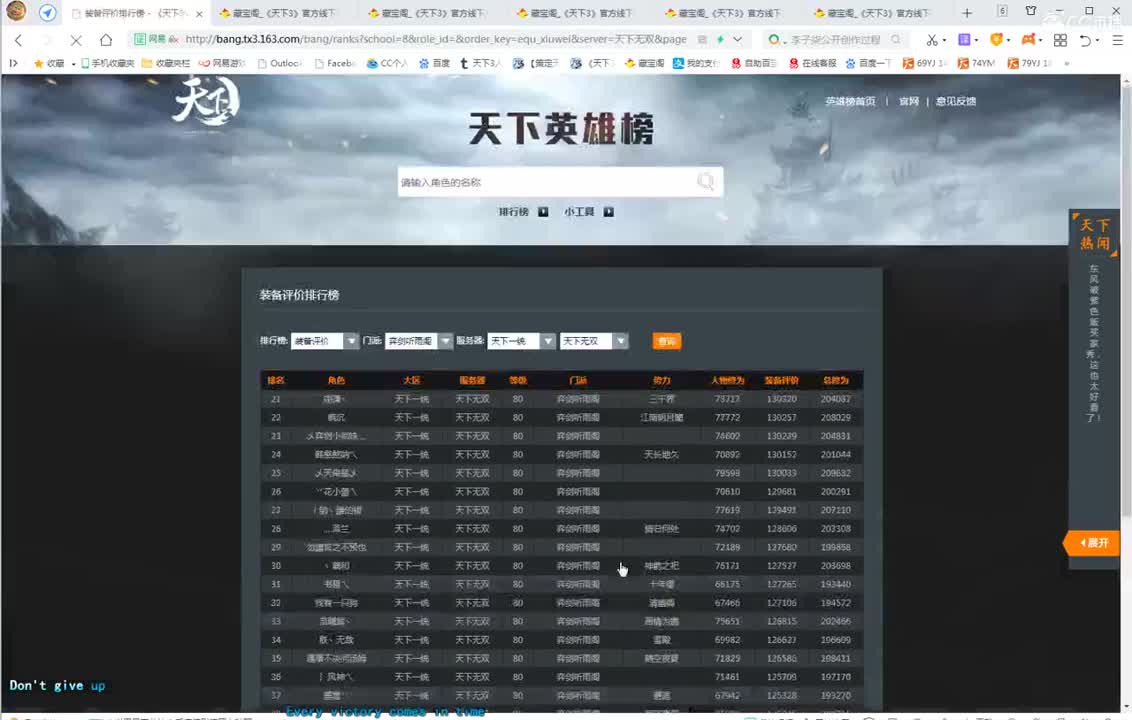The height and width of the screenshot is (720, 1132).
Task: Click the 百度 icon in the favorites bar
Action: point(422,63)
